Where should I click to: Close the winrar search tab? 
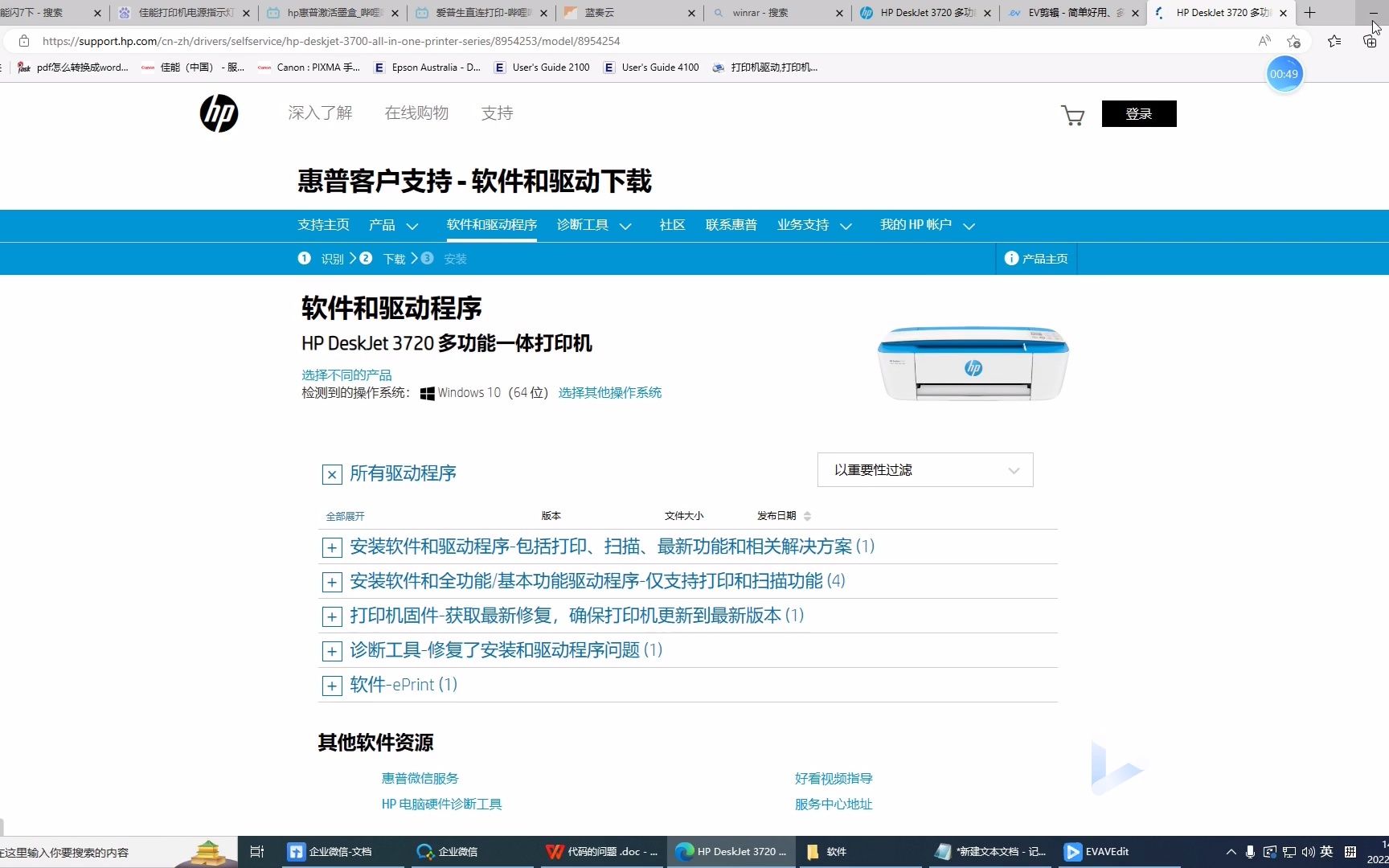point(839,13)
